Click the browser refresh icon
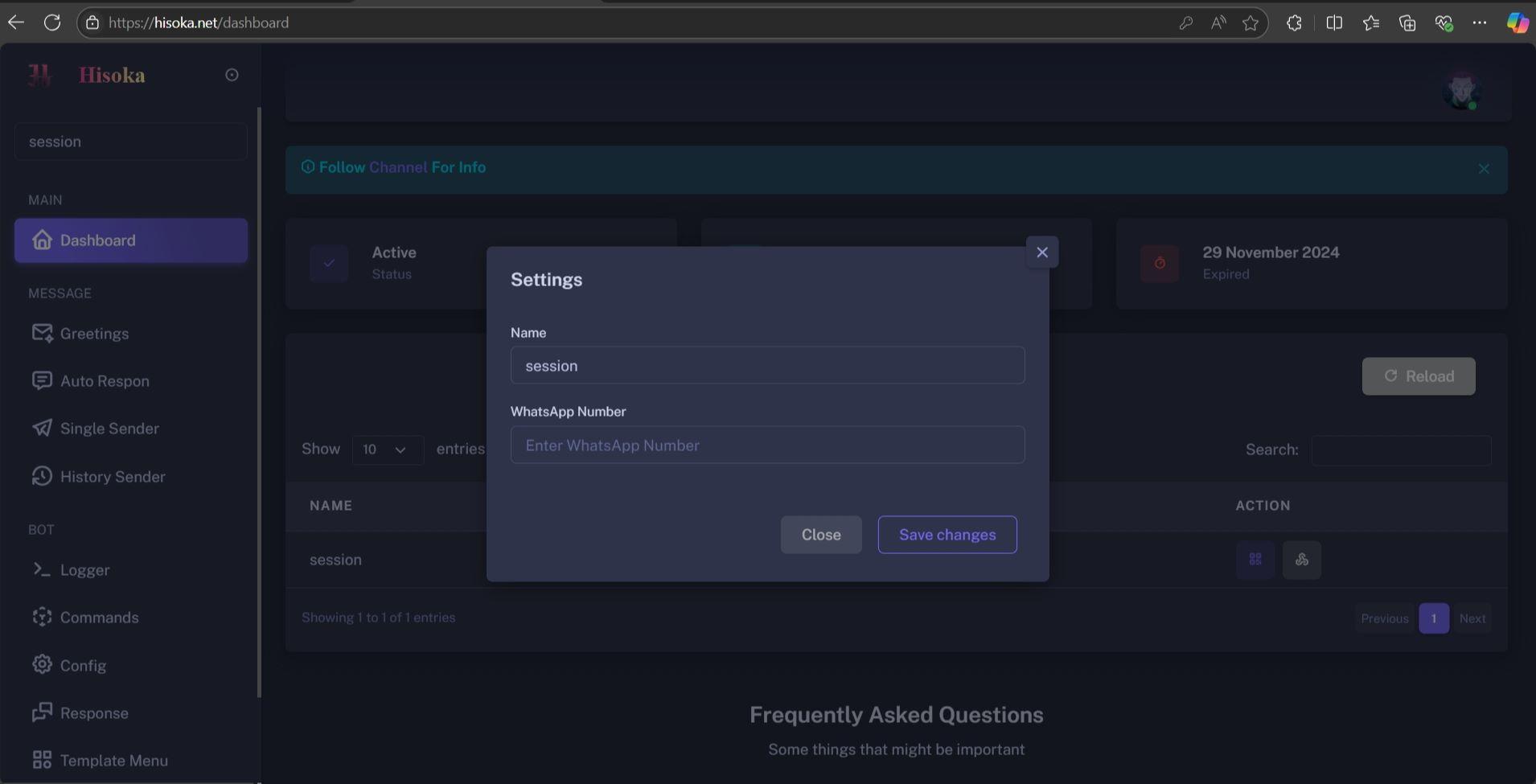 click(52, 23)
